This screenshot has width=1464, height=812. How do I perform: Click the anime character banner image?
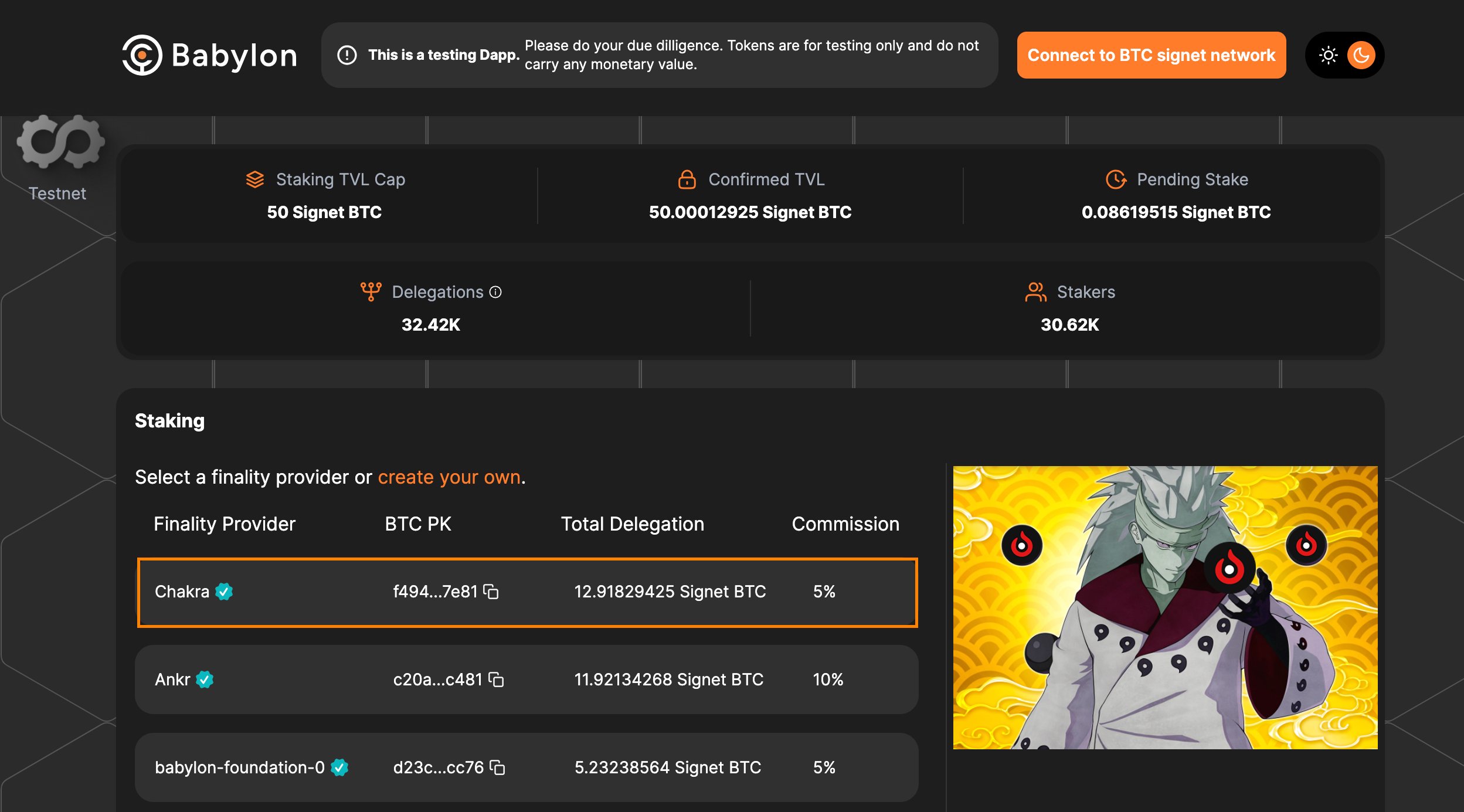(1165, 607)
